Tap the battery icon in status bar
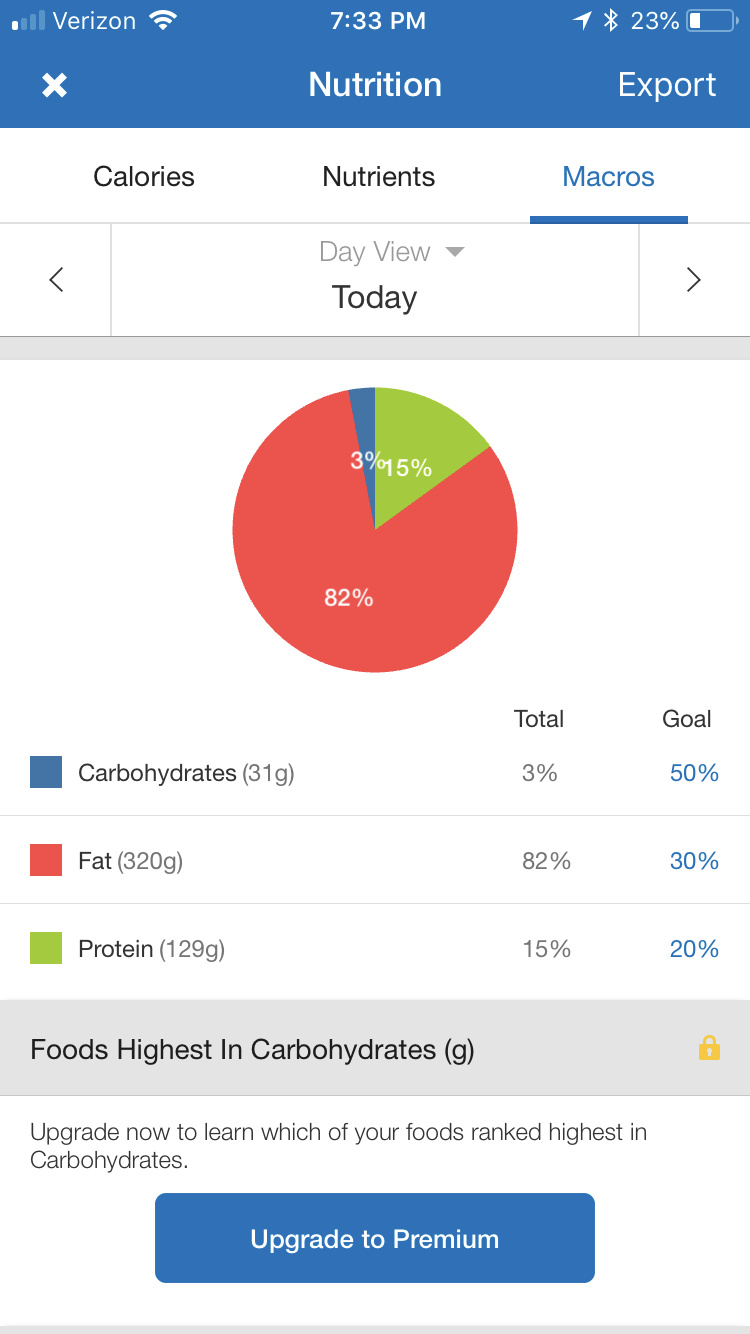This screenshot has width=750, height=1334. (710, 21)
